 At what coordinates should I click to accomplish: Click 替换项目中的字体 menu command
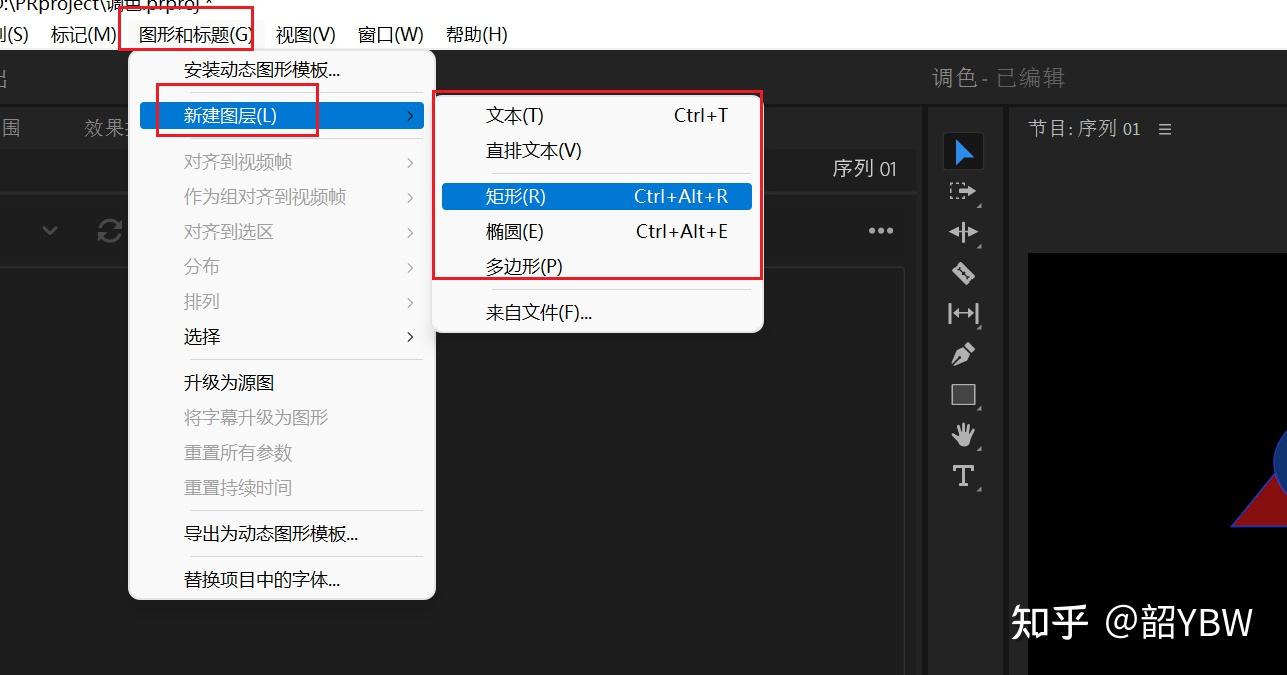click(x=261, y=579)
